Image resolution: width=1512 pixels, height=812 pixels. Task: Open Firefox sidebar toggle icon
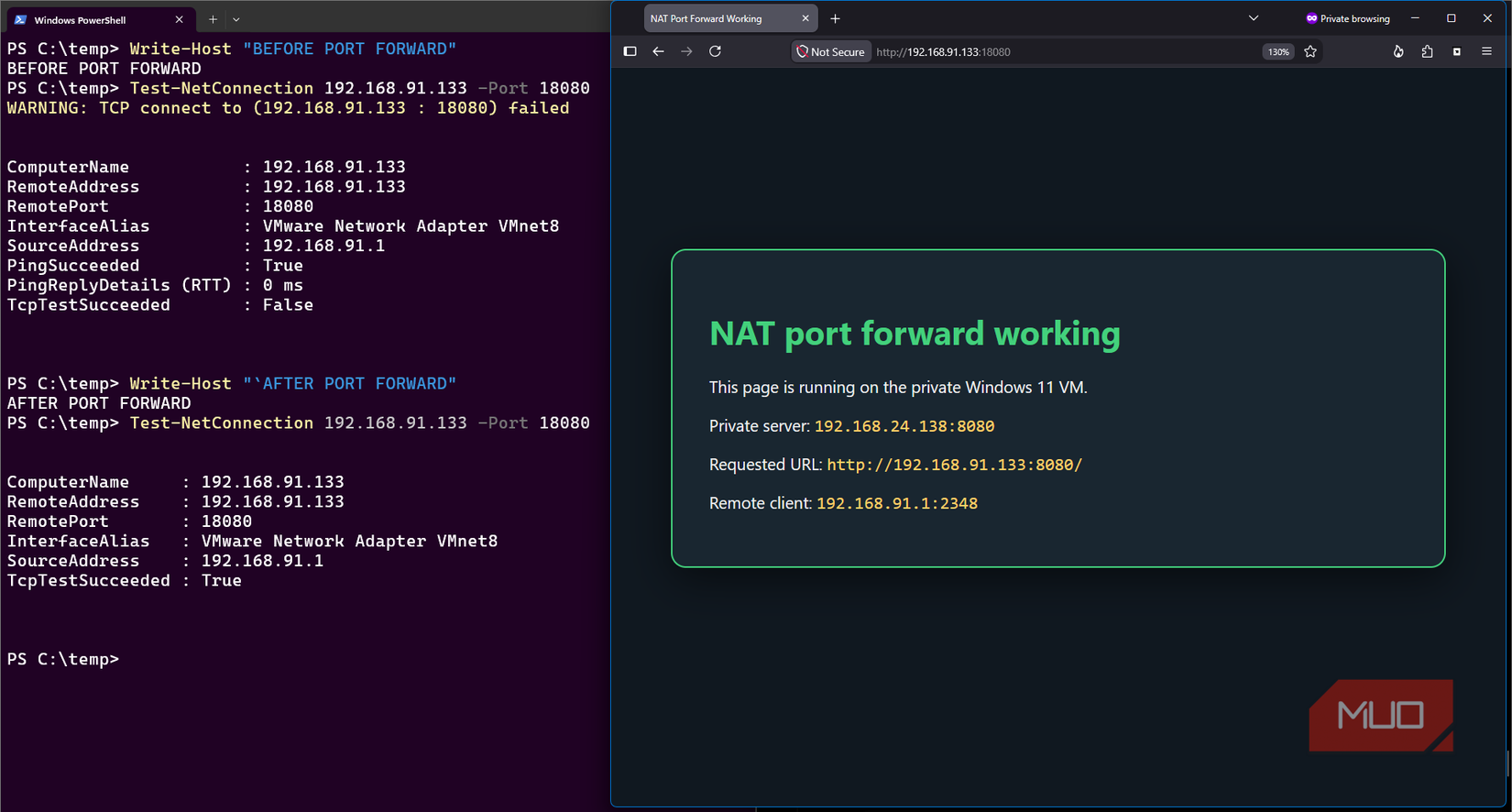(630, 51)
